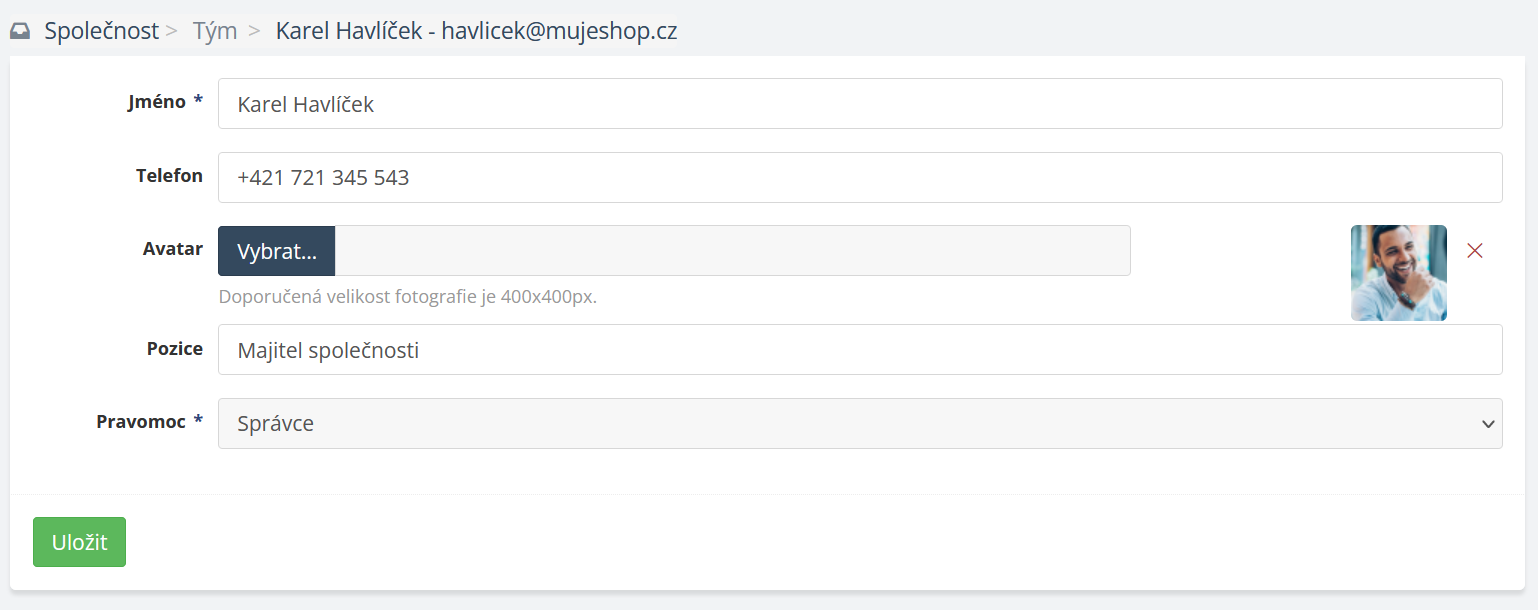Viewport: 1538px width, 610px height.
Task: Click the empty avatar file name field
Action: [x=732, y=251]
